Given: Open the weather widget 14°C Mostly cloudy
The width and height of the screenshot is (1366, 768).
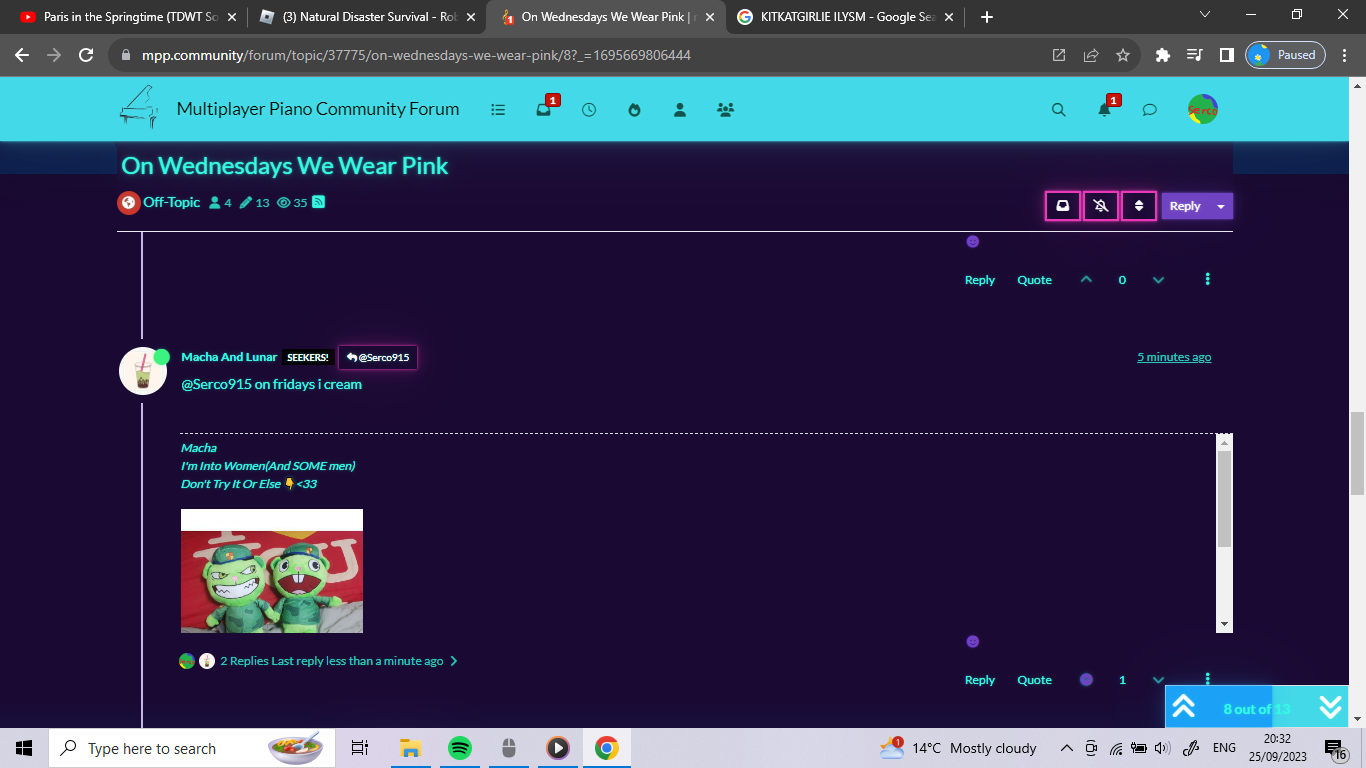Looking at the screenshot, I should coord(958,748).
